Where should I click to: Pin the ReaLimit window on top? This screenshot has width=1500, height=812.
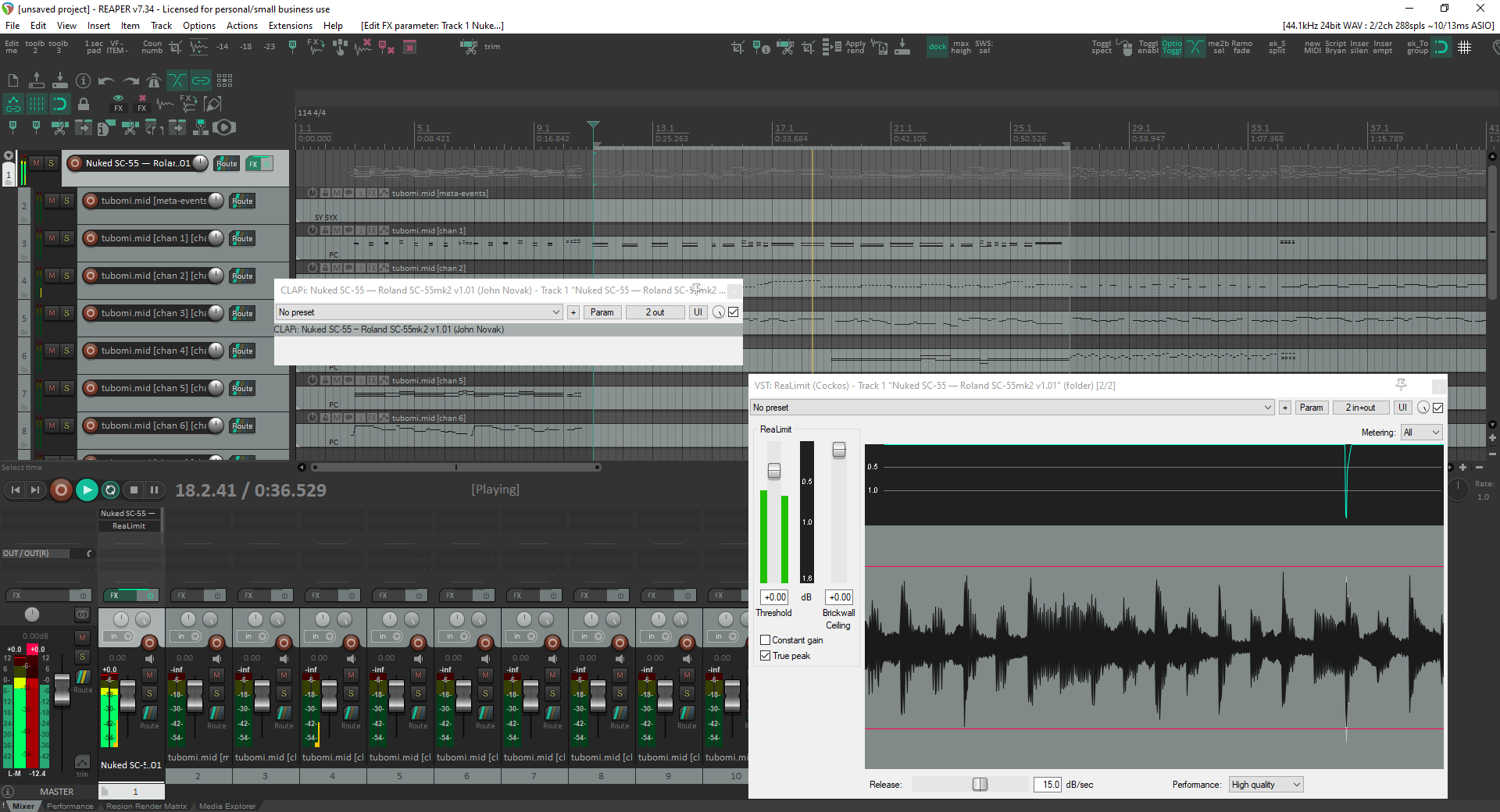1401,385
